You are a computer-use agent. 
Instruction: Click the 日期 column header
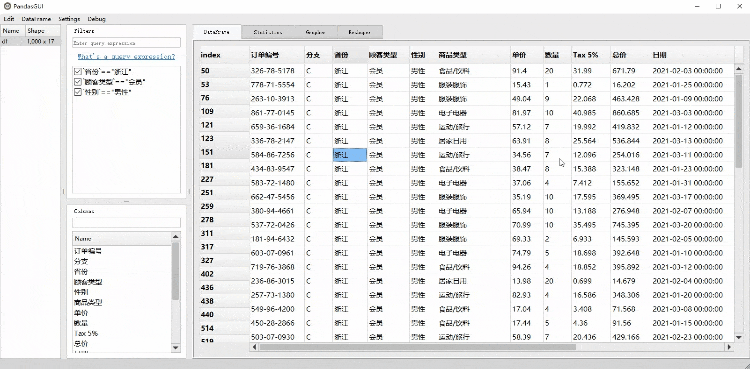pos(692,55)
